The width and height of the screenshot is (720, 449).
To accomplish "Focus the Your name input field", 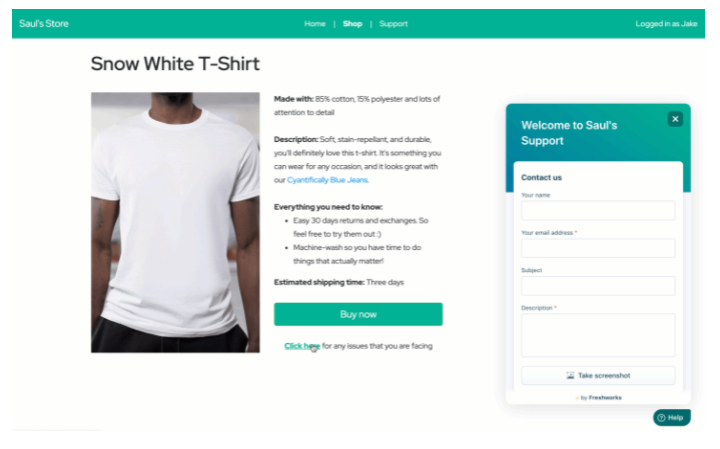I will pyautogui.click(x=598, y=210).
